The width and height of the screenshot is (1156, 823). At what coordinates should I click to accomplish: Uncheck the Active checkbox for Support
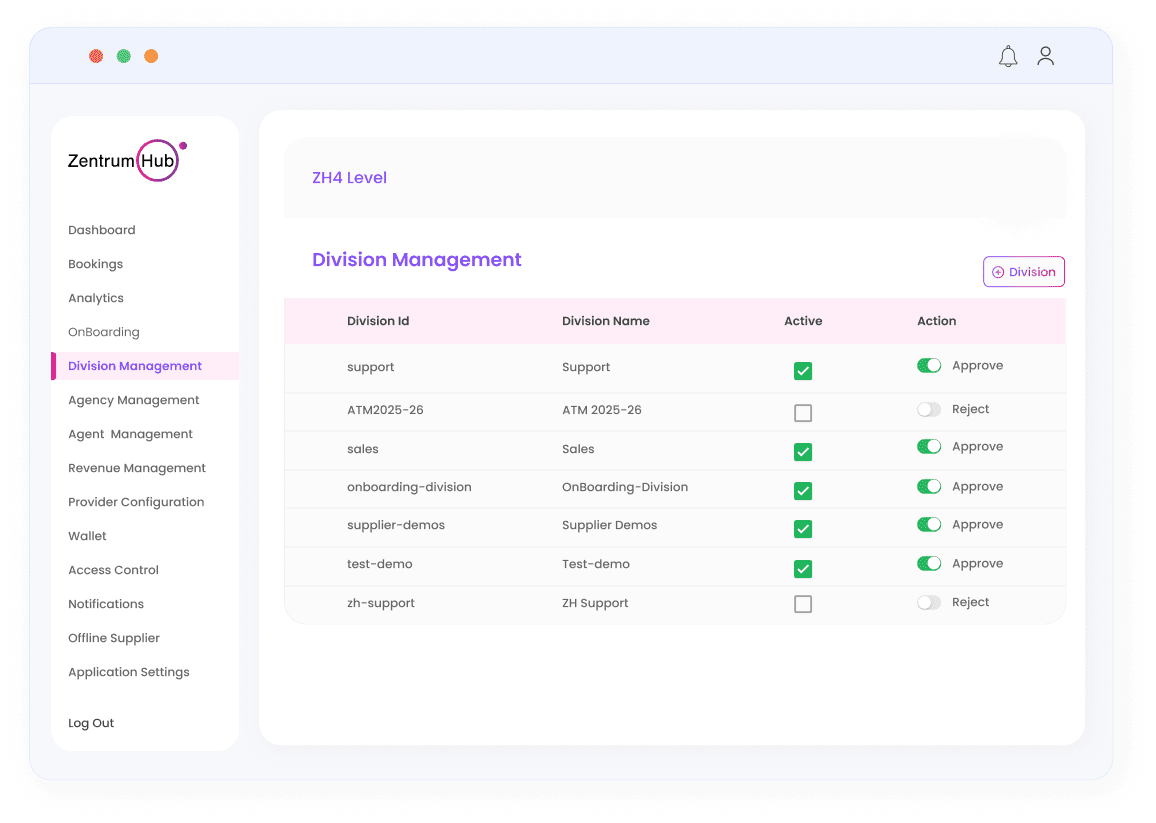(x=803, y=371)
